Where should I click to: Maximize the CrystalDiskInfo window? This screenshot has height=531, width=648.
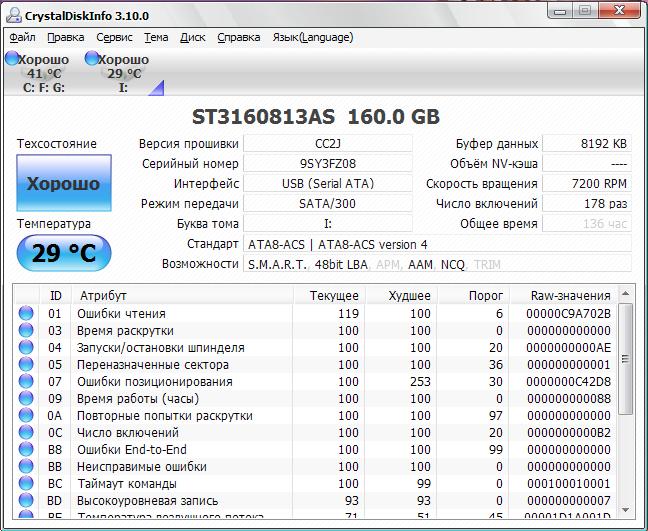click(585, 10)
